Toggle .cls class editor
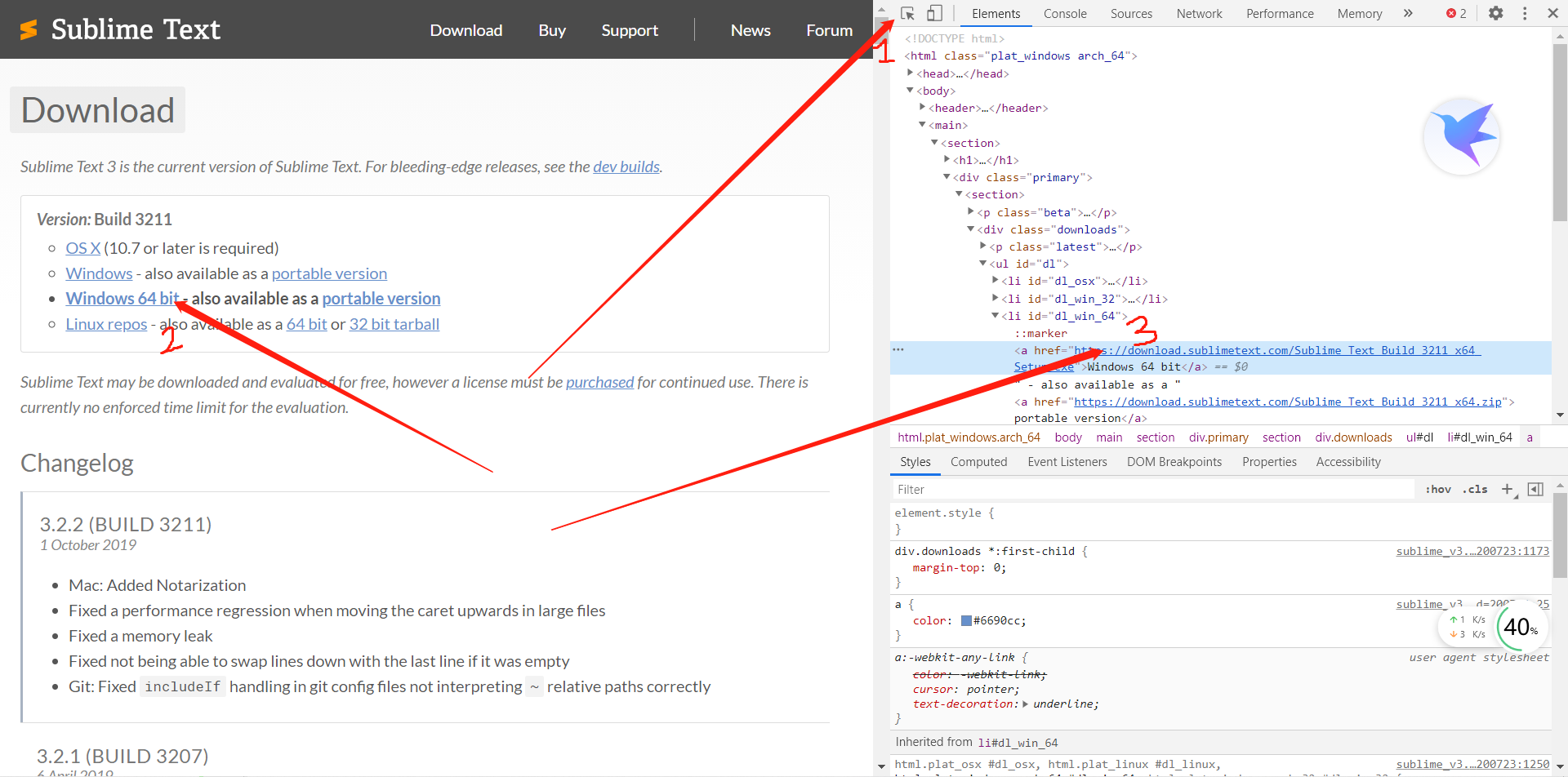This screenshot has width=1568, height=777. [x=1475, y=490]
